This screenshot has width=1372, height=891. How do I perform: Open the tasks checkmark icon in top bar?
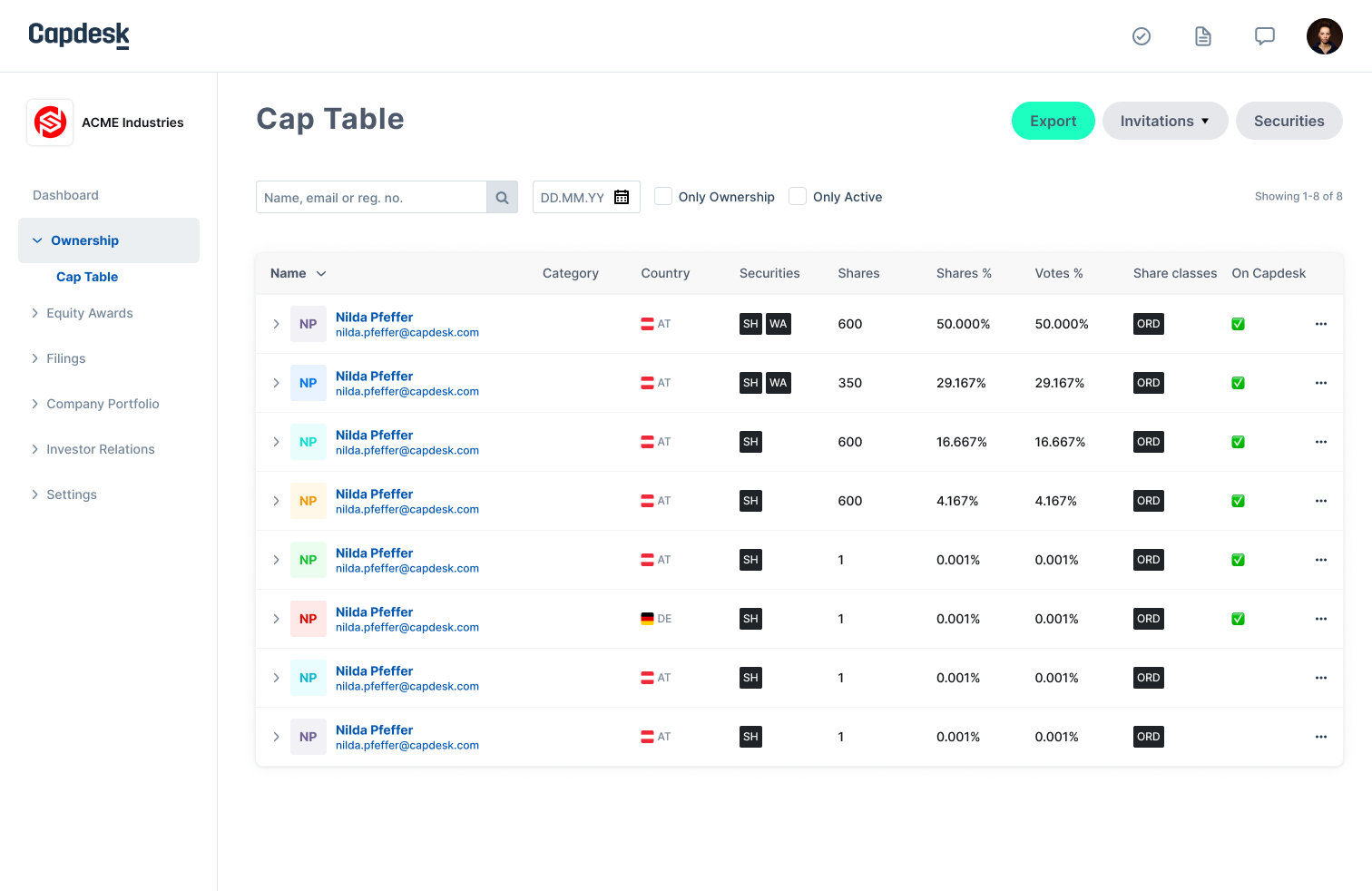1141,36
